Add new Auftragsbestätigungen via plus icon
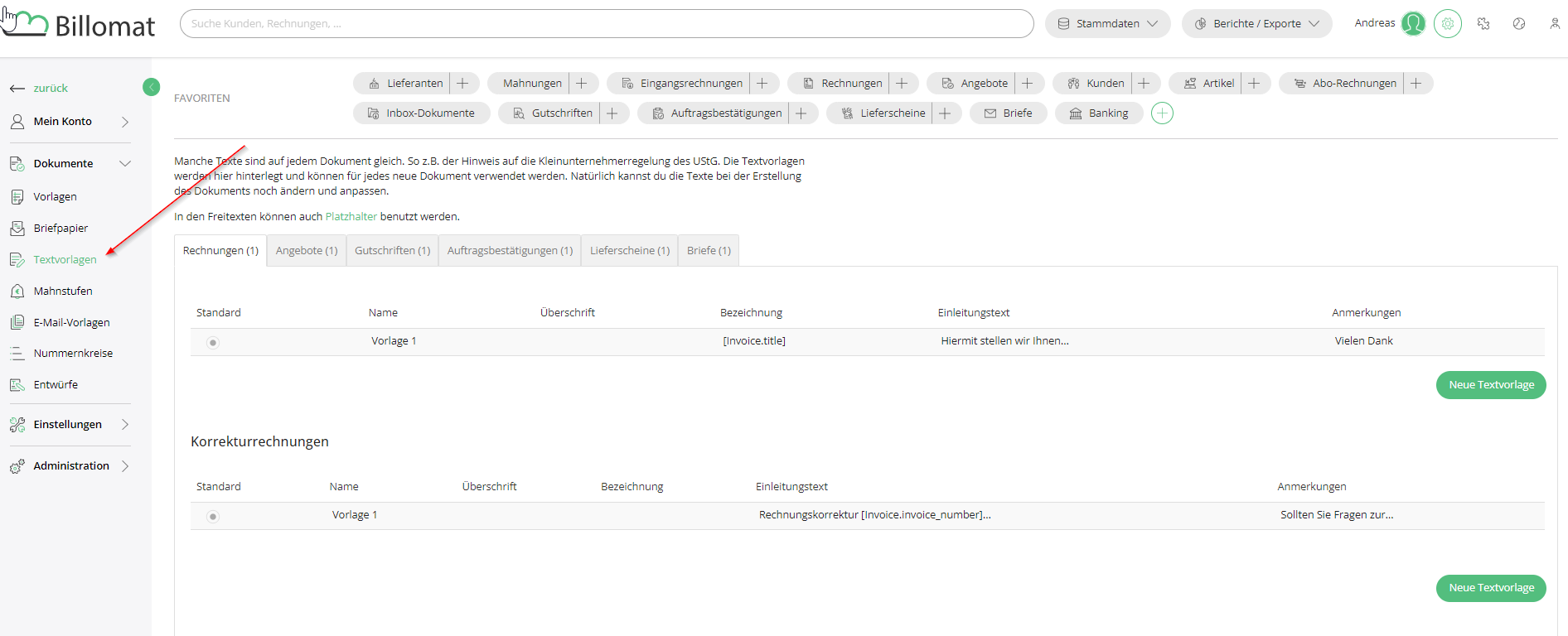 click(x=801, y=113)
